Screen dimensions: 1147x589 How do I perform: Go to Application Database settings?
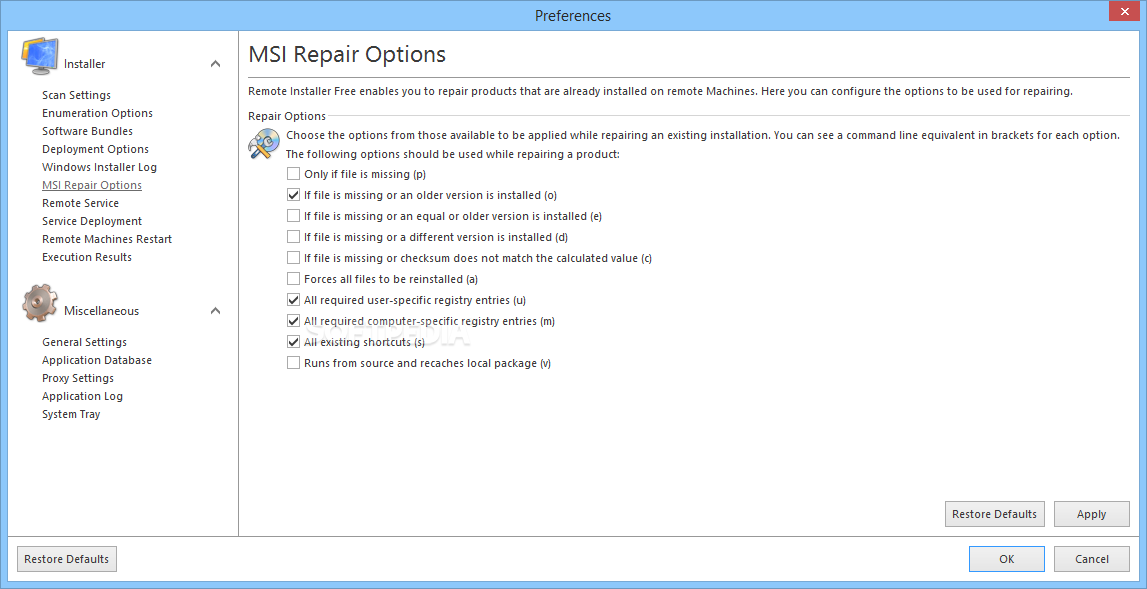pyautogui.click(x=97, y=360)
